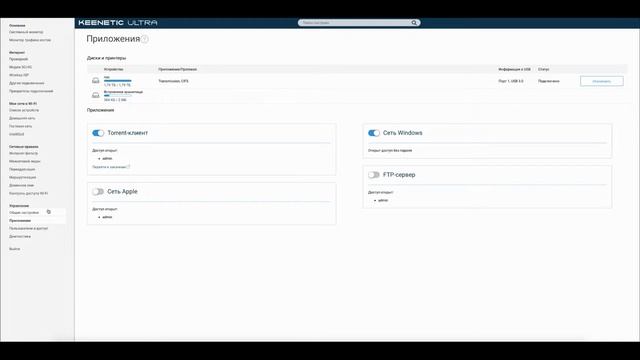Click the Keenetic Ultra logo

(x=118, y=23)
